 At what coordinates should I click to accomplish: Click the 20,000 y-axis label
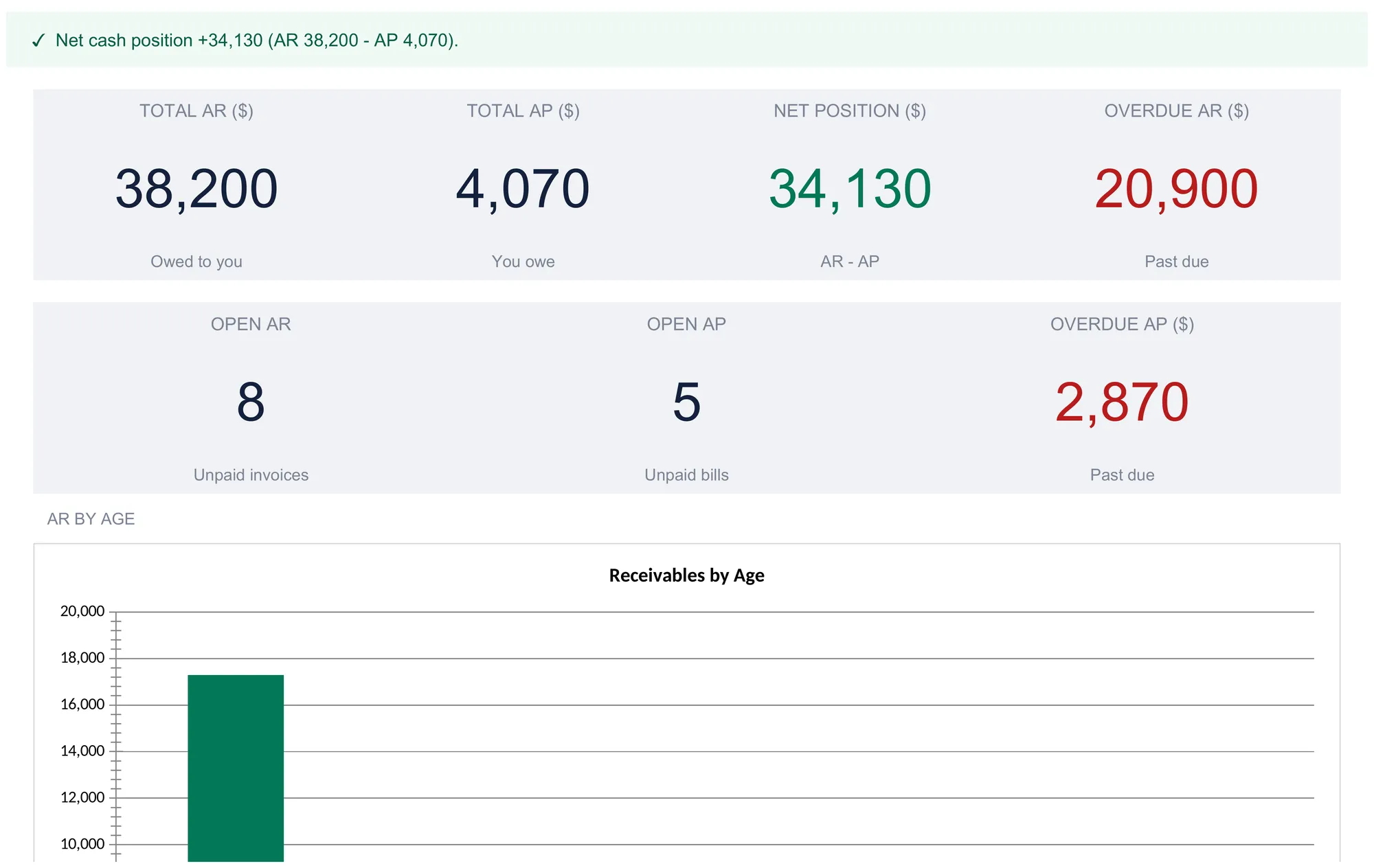click(x=82, y=611)
